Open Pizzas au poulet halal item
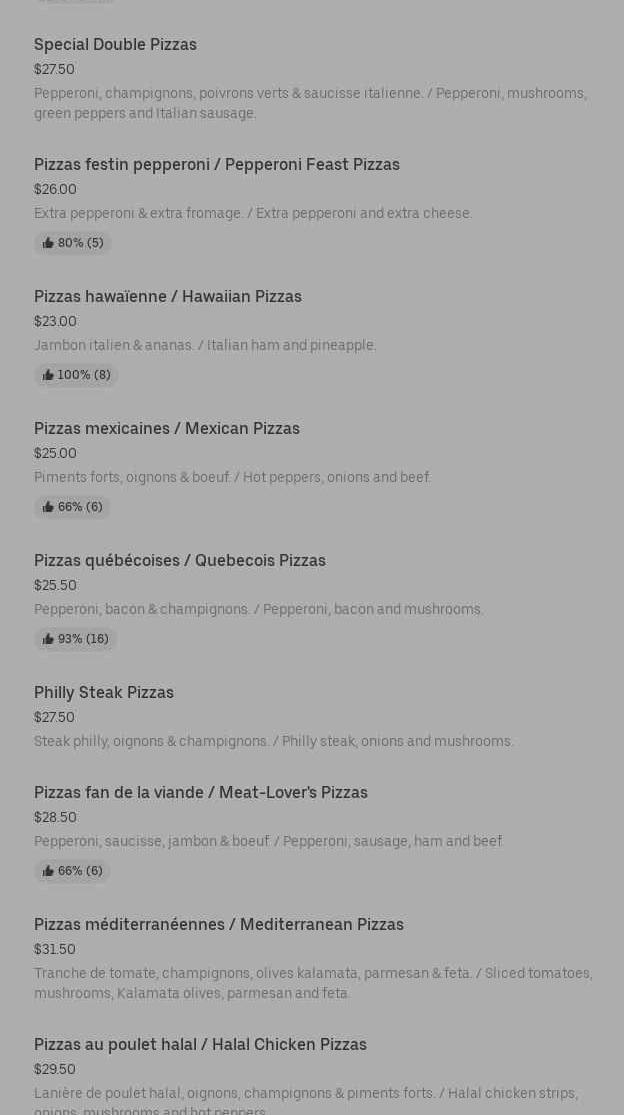 tap(200, 1044)
